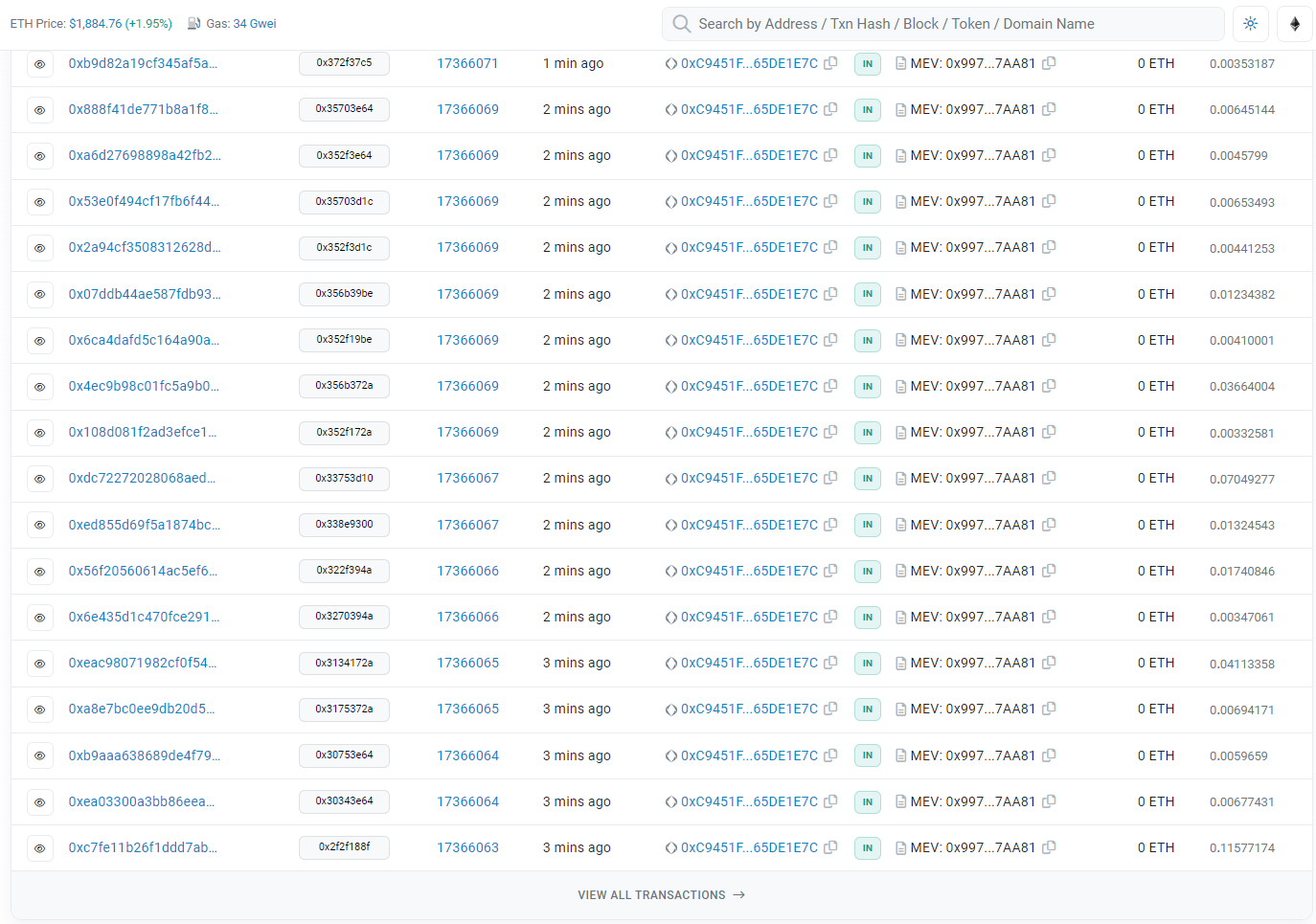Image resolution: width=1316 pixels, height=924 pixels.
Task: Click the search magnifier icon
Action: [x=681, y=23]
